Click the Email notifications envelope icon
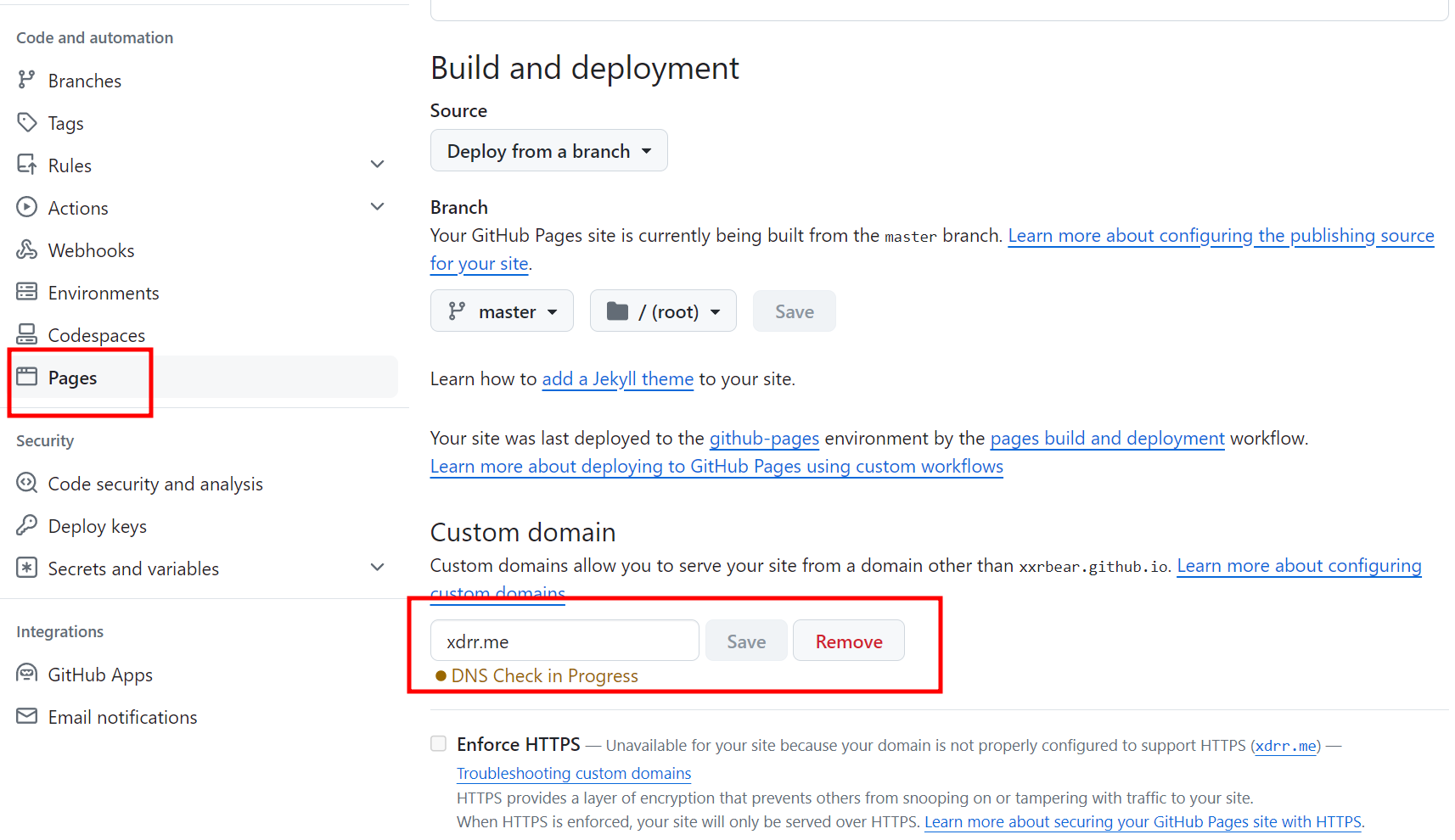Image resolution: width=1455 pixels, height=840 pixels. (26, 716)
